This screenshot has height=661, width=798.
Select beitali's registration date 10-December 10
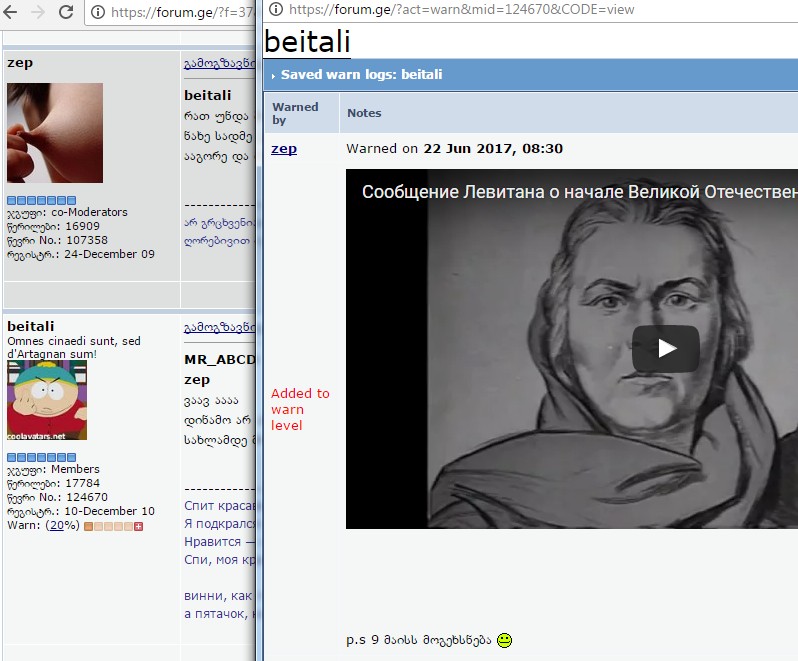109,511
